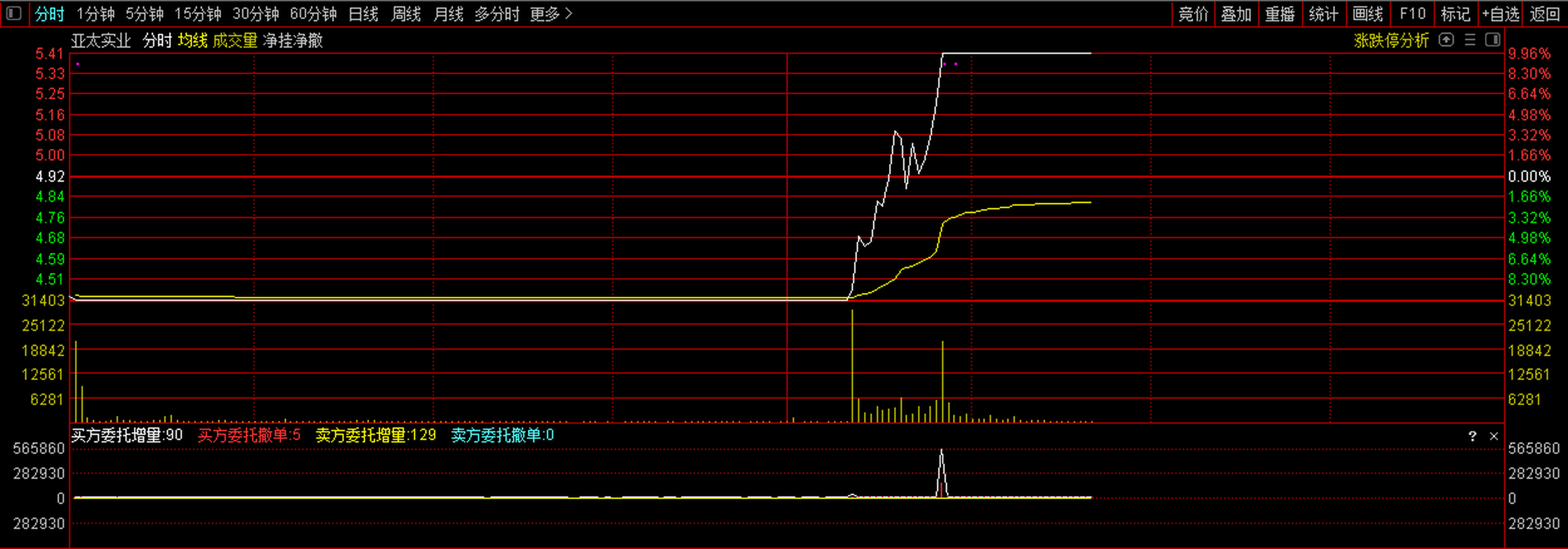Click the 标记 mark button
Image resolution: width=1568 pixels, height=549 pixels.
pos(1456,14)
